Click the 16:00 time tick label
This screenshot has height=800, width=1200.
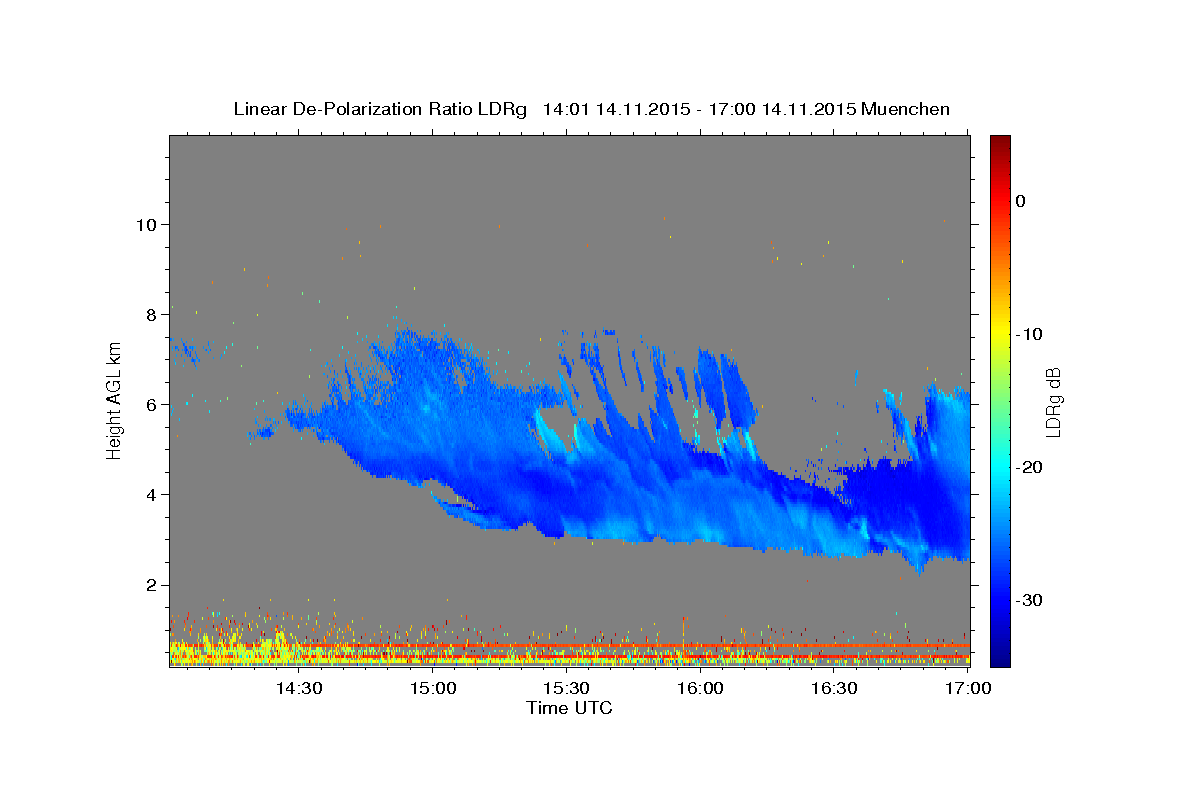[701, 689]
